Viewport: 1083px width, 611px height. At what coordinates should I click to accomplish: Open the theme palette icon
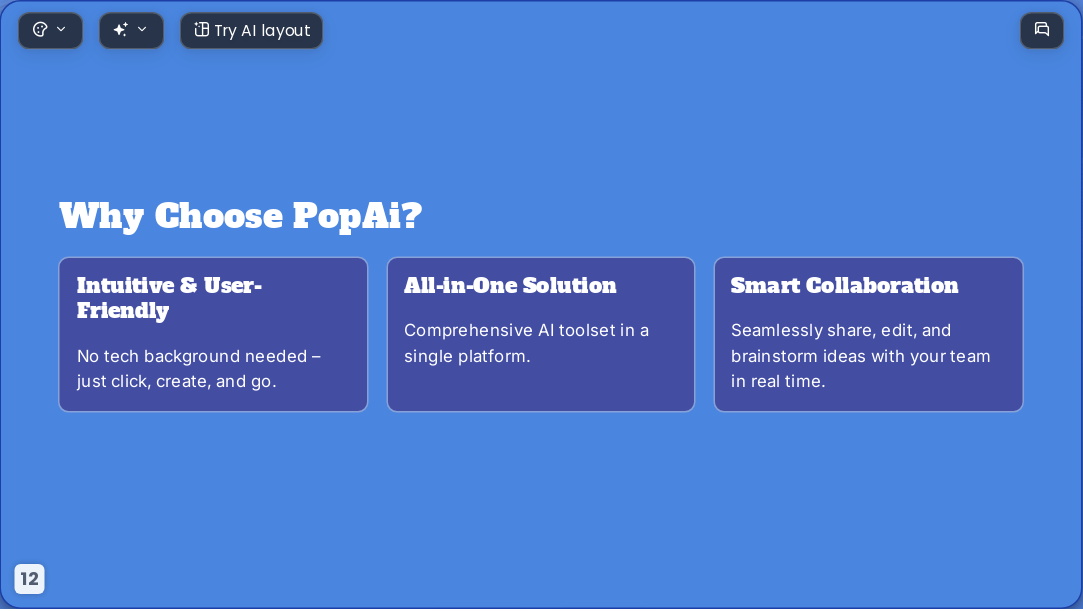tap(40, 30)
